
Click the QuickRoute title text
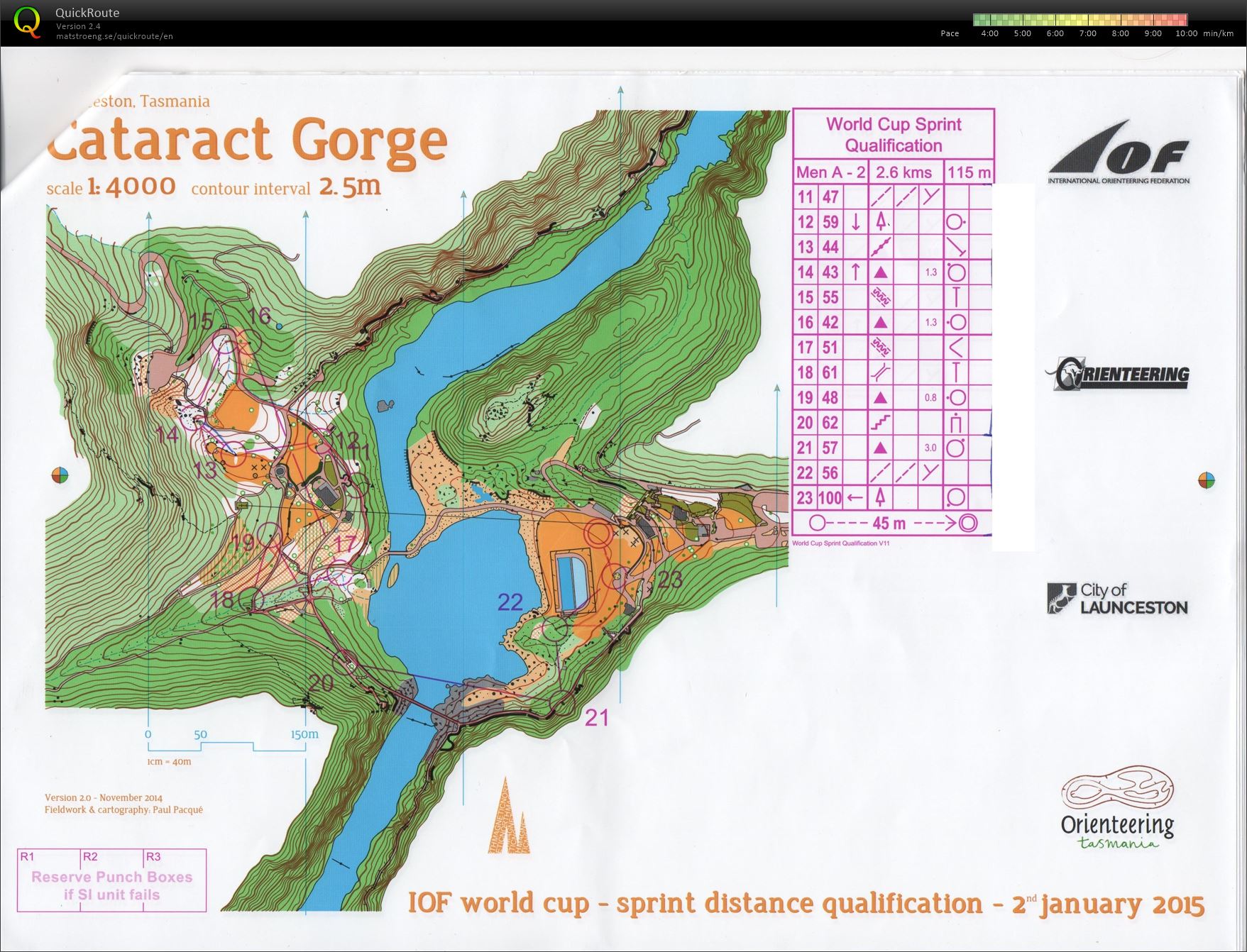(87, 13)
